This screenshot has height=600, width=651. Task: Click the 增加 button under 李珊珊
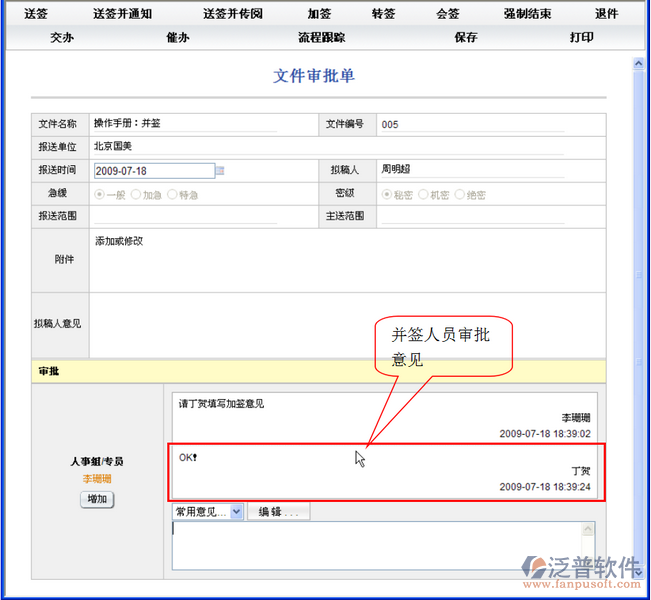pos(97,499)
